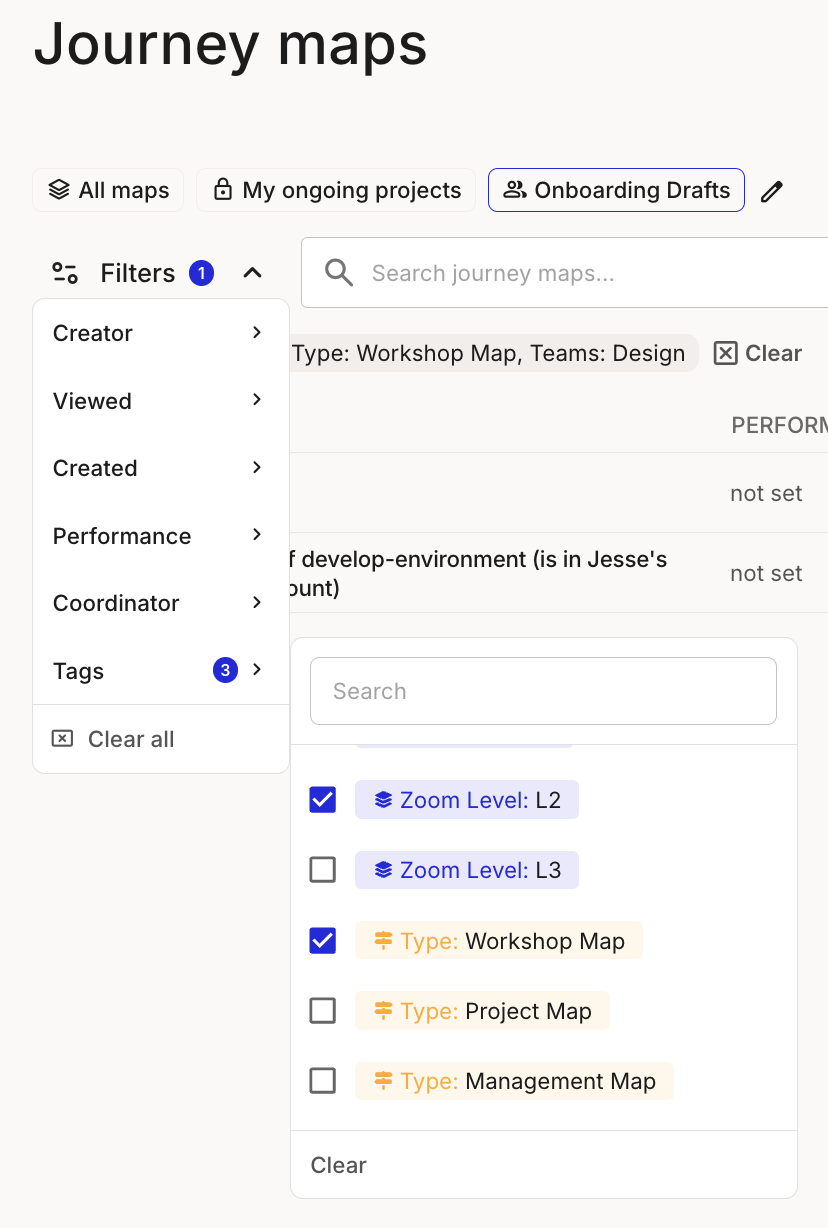Screen dimensions: 828x1228
Task: Click the X icon next to Clear all
Action: pos(62,739)
